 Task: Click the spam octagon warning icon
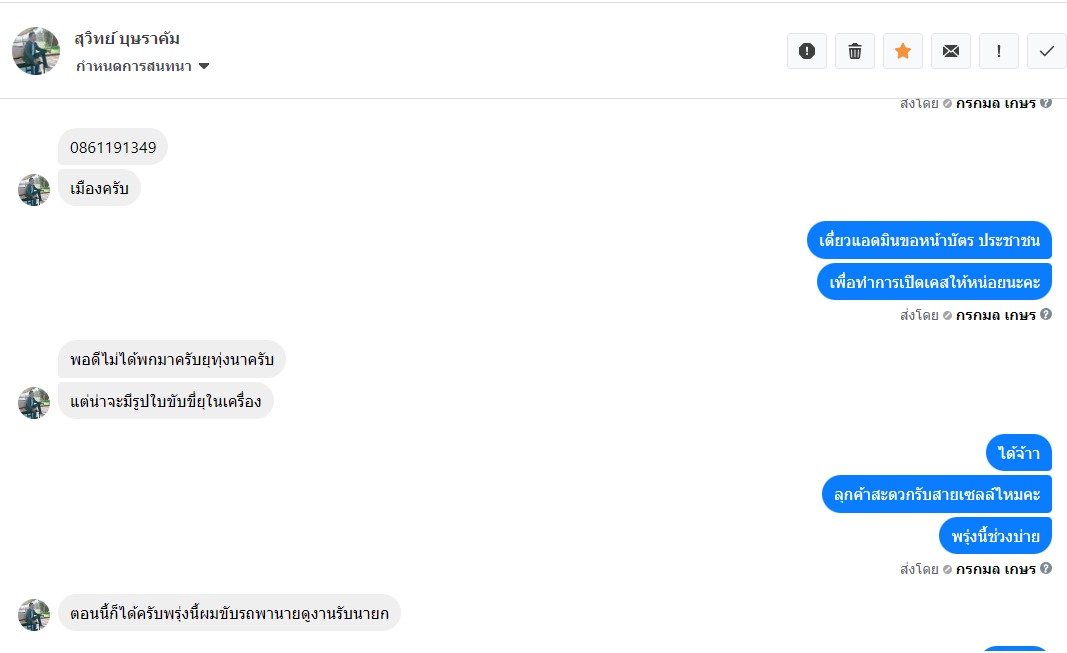[x=806, y=51]
